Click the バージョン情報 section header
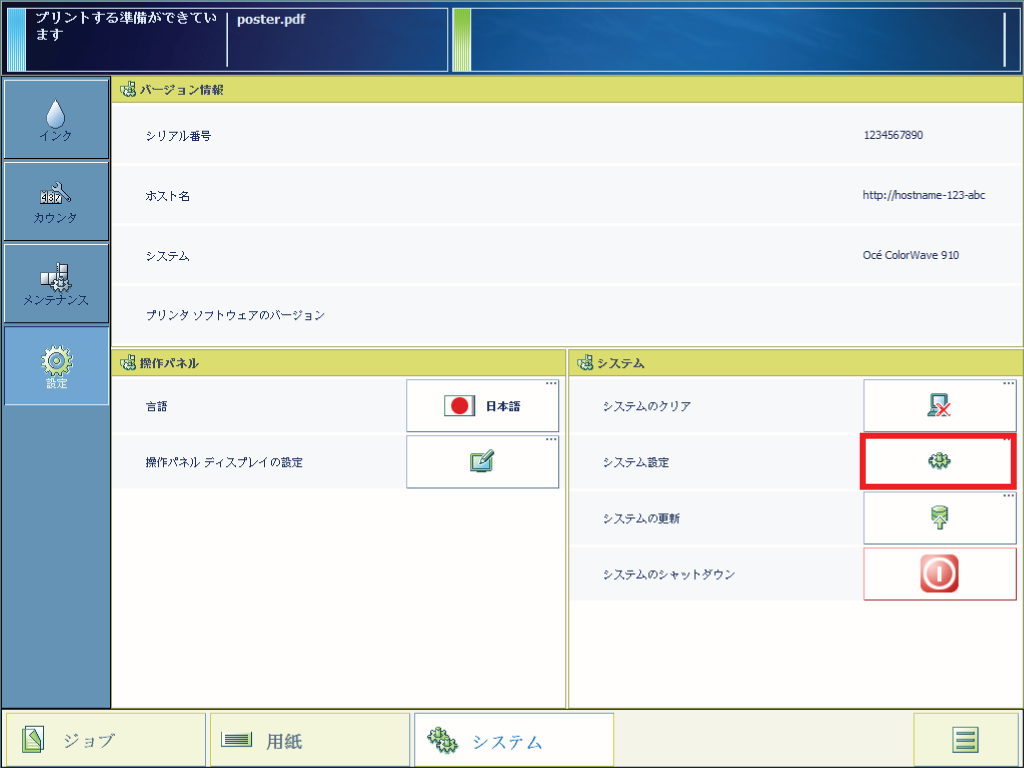The height and width of the screenshot is (768, 1024). pyautogui.click(x=567, y=89)
